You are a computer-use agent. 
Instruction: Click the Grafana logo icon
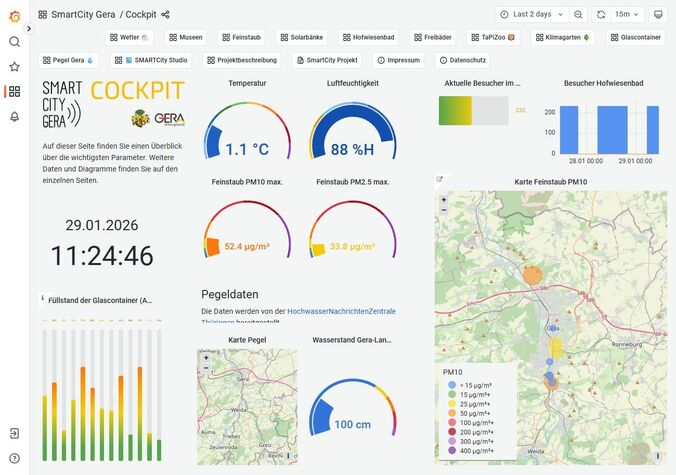click(15, 16)
